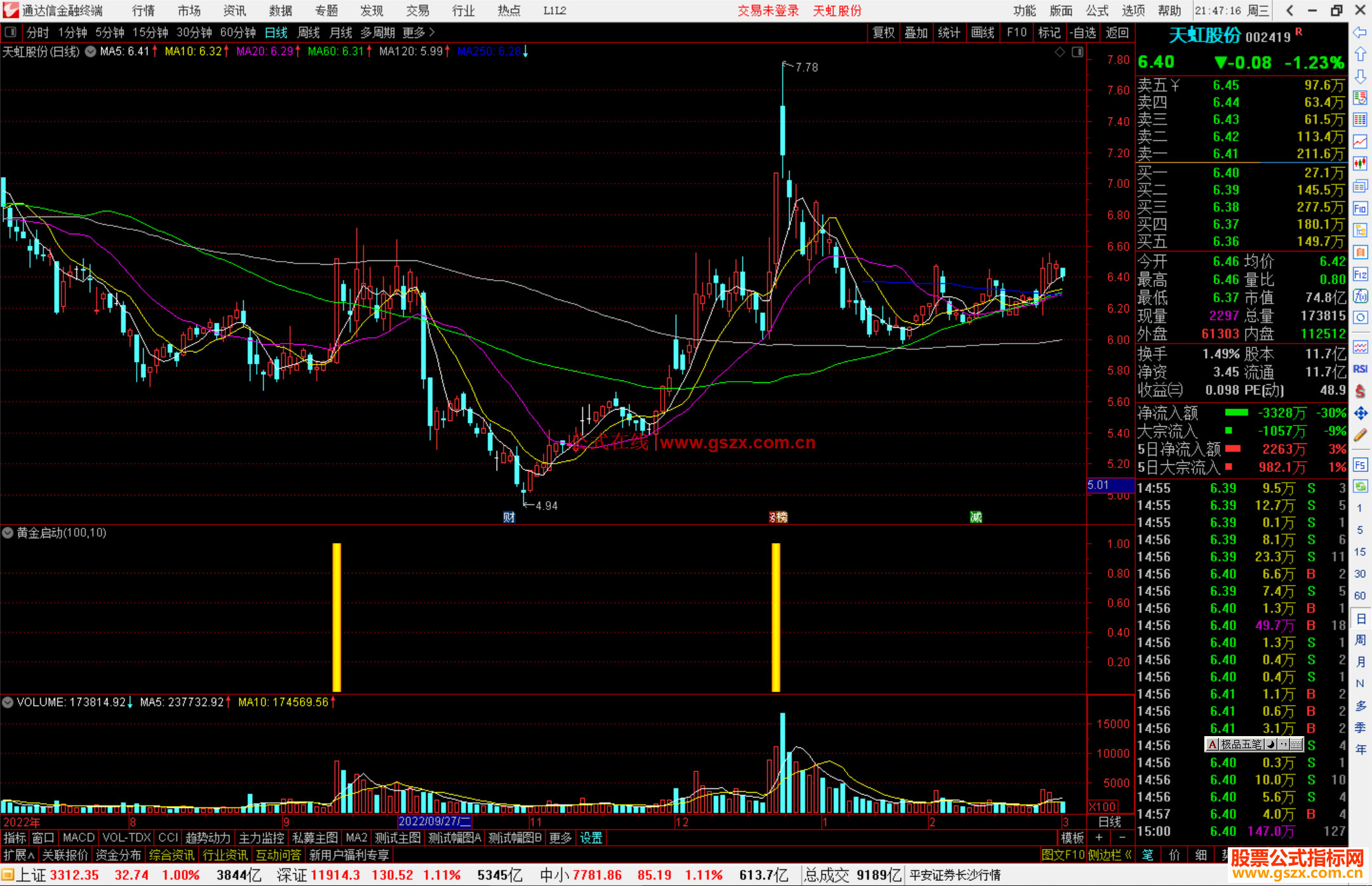The image size is (1372, 886).
Task: Click the F12 sidebar icon
Action: point(1360,274)
